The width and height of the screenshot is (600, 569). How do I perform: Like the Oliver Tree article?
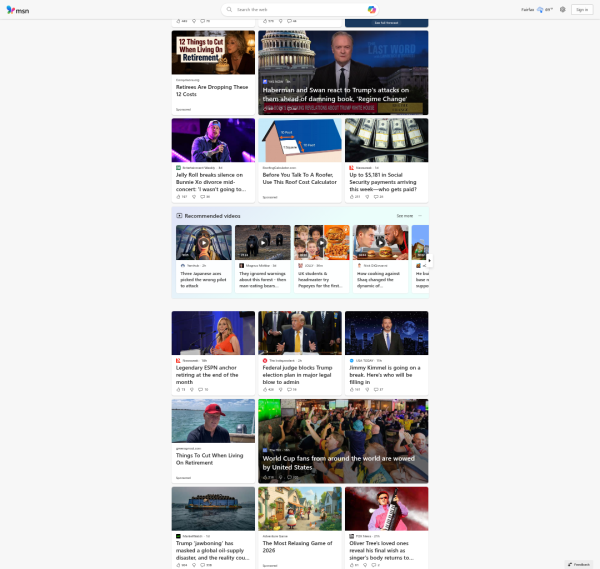[354, 565]
